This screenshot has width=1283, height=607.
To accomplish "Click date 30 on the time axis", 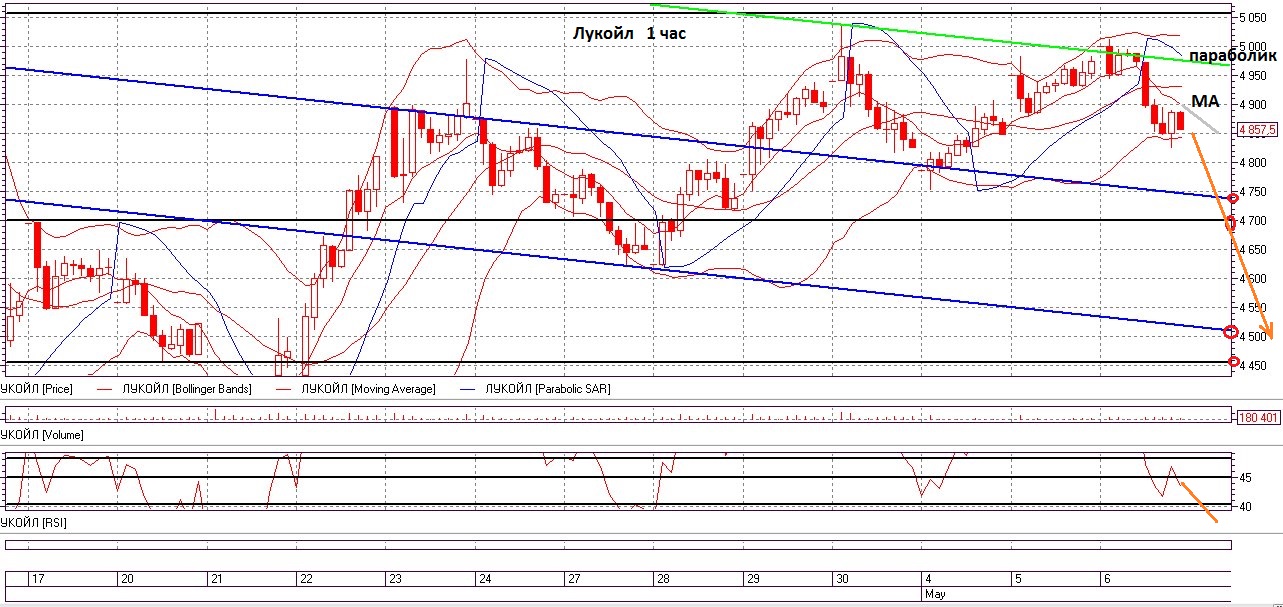I will click(842, 579).
